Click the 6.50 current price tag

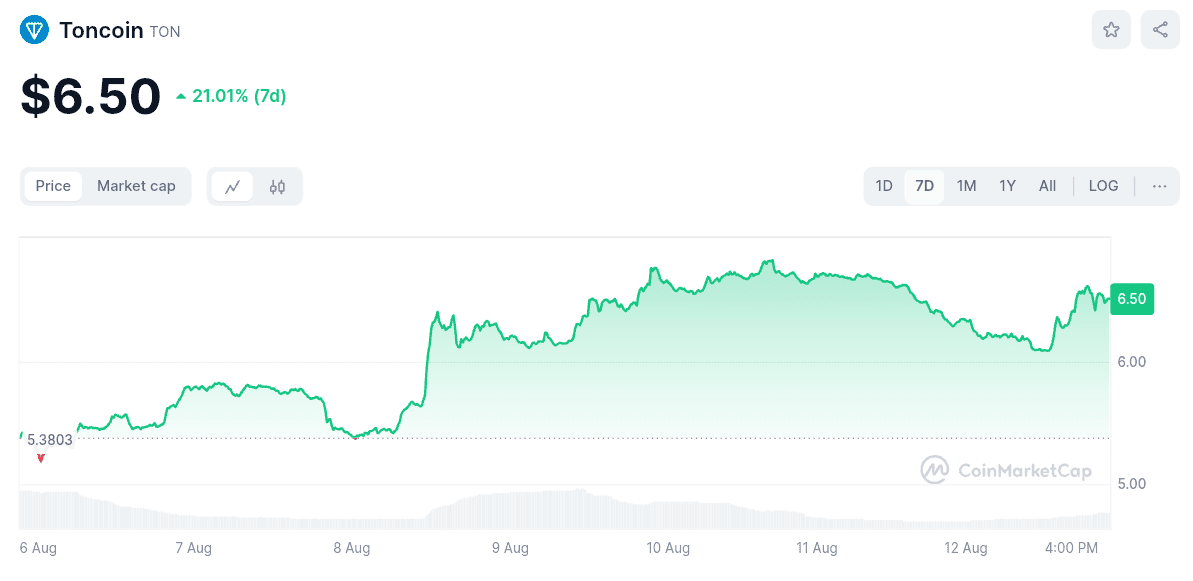coord(1131,299)
